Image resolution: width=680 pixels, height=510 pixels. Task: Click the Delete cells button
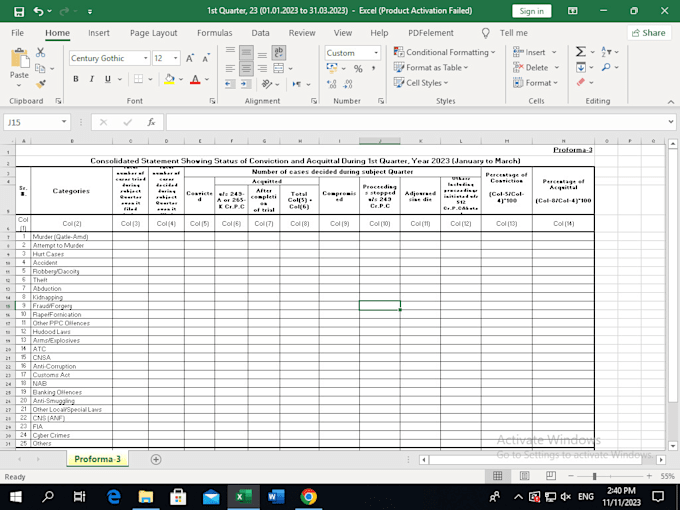[x=536, y=67]
